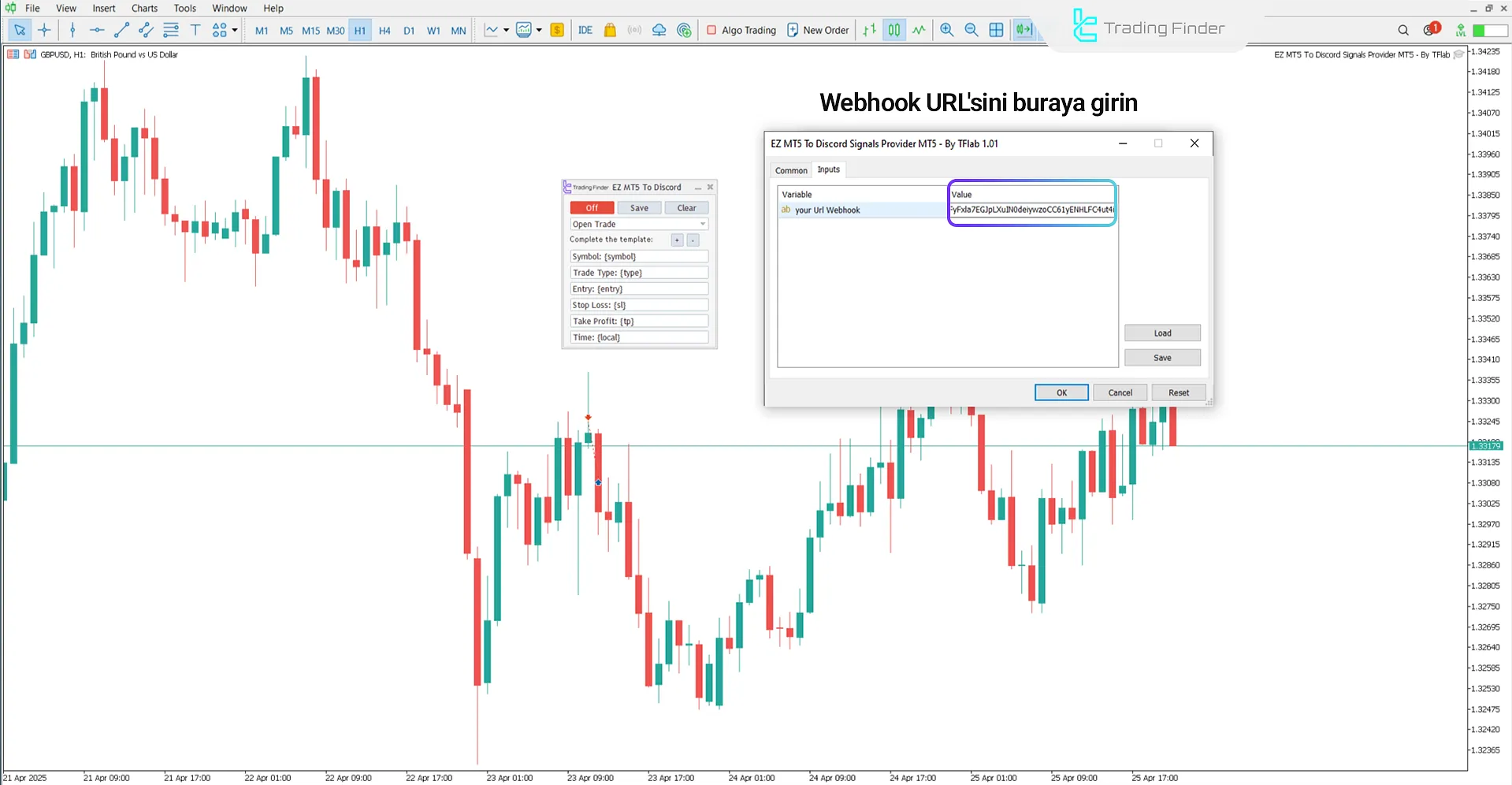Select the Fibonacci retracement tool

(170, 30)
